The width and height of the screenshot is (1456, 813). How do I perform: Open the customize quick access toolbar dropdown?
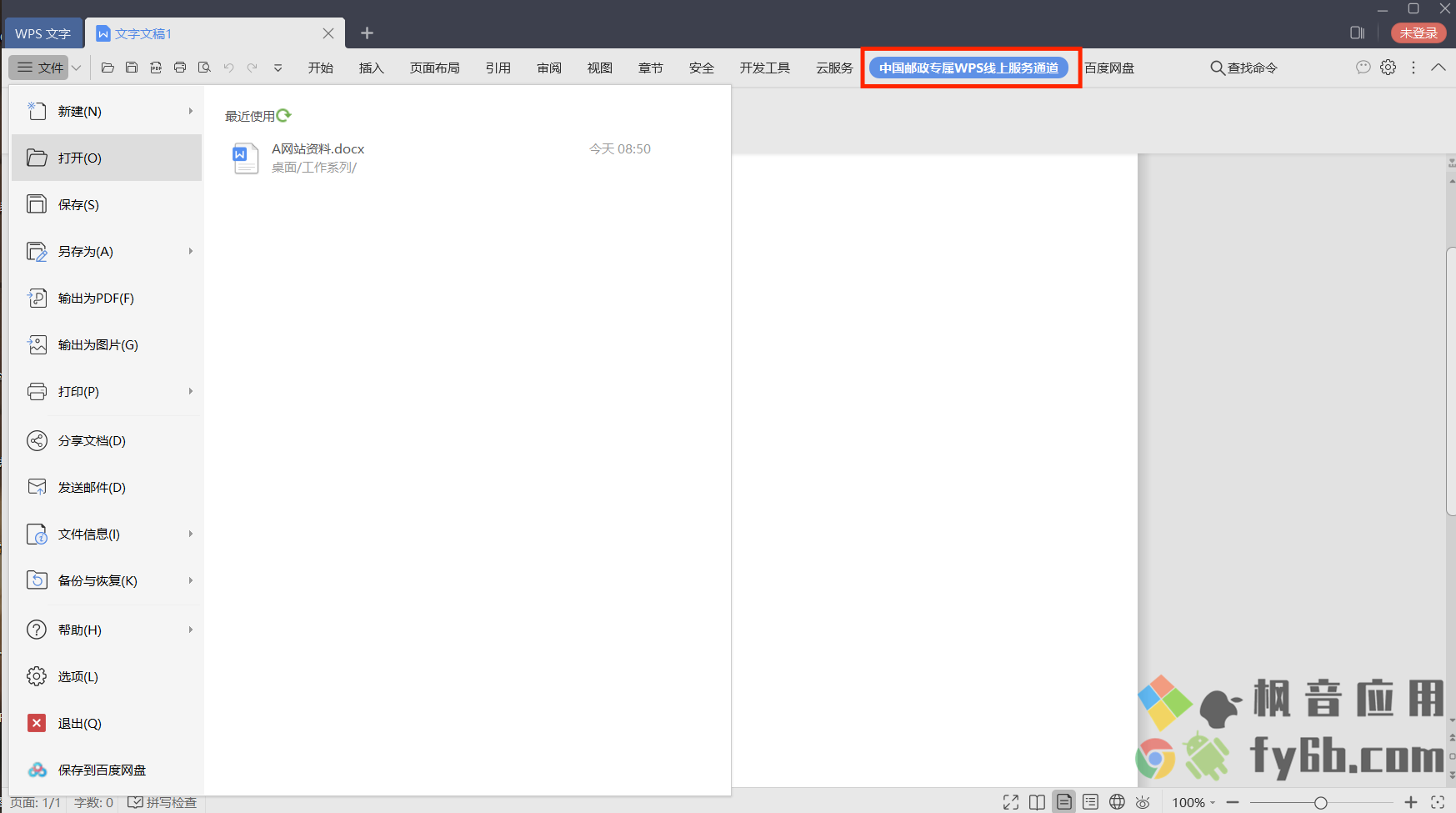click(x=278, y=68)
